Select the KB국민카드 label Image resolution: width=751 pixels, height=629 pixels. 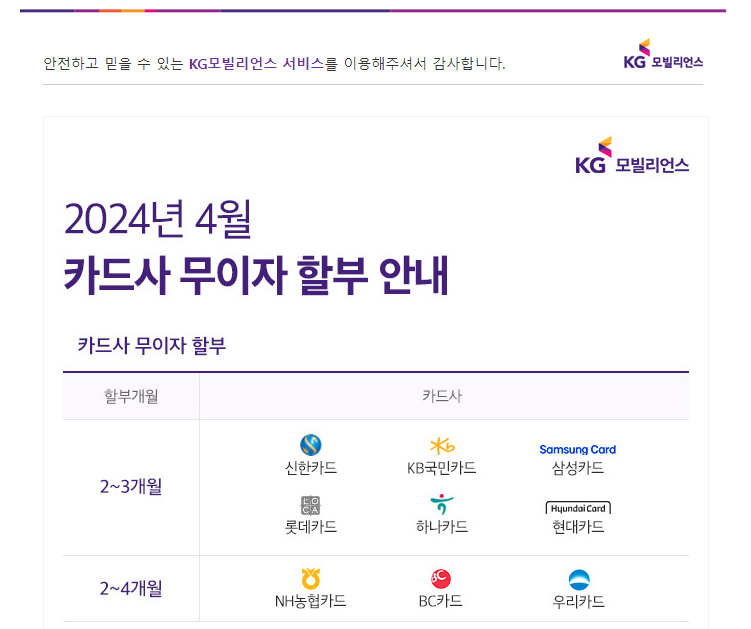point(442,468)
